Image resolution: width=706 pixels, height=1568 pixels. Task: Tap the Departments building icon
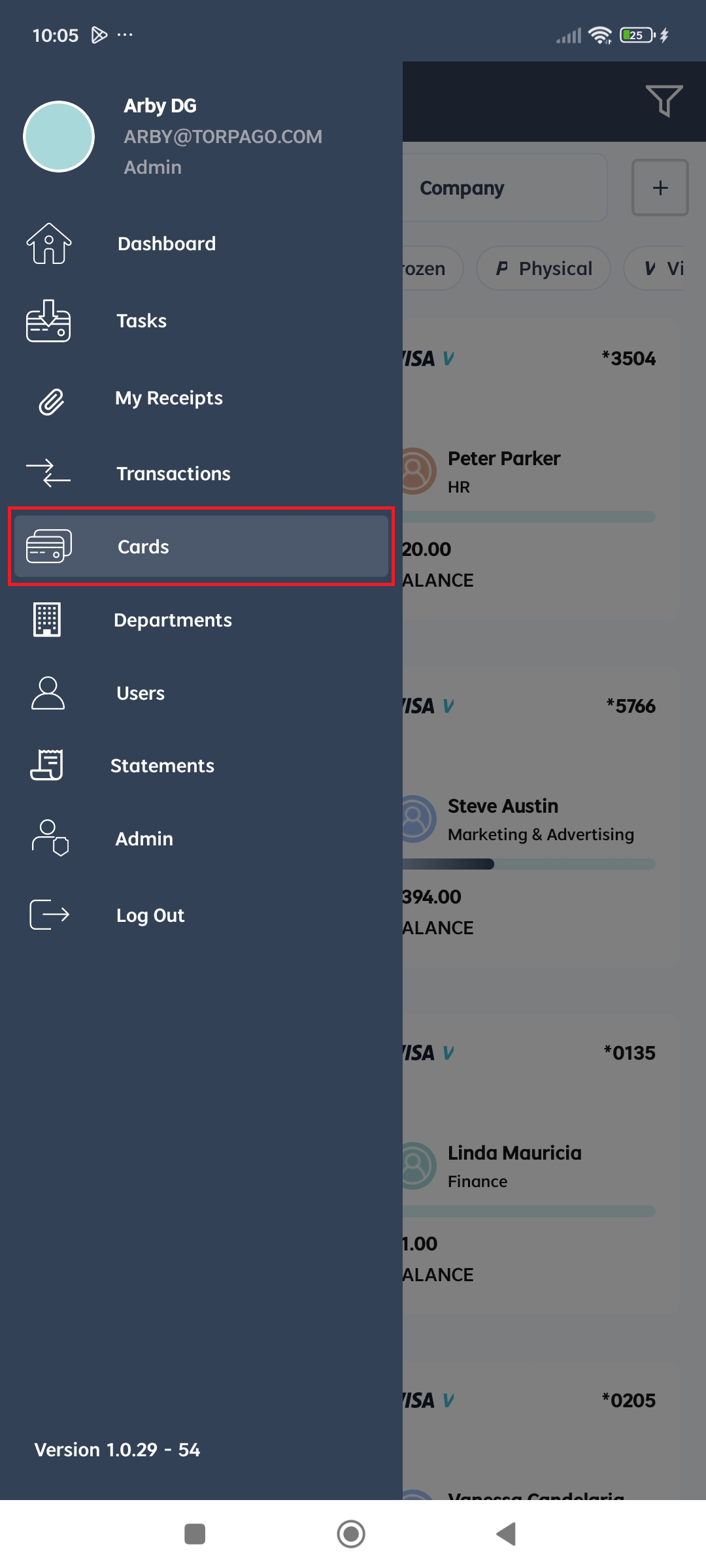pos(47,619)
